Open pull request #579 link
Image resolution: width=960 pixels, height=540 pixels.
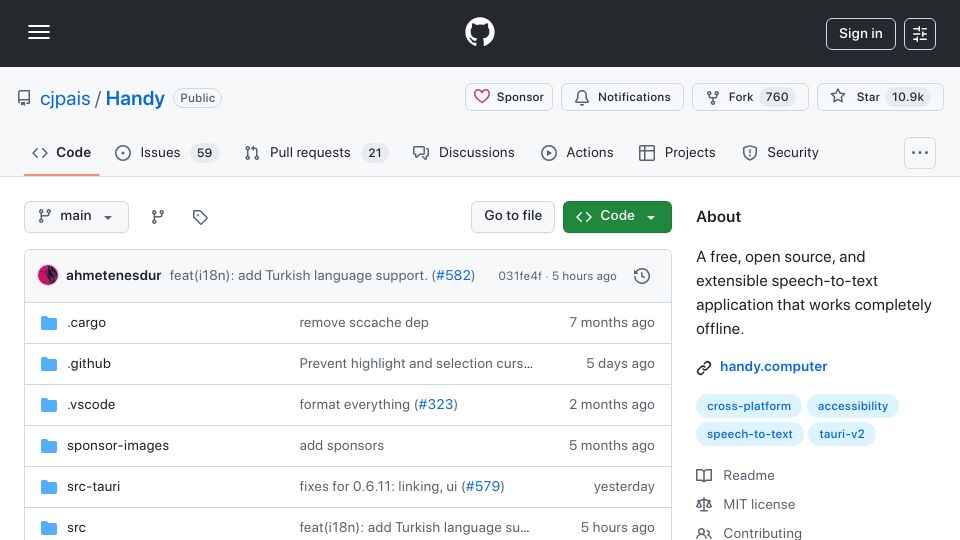pos(483,487)
